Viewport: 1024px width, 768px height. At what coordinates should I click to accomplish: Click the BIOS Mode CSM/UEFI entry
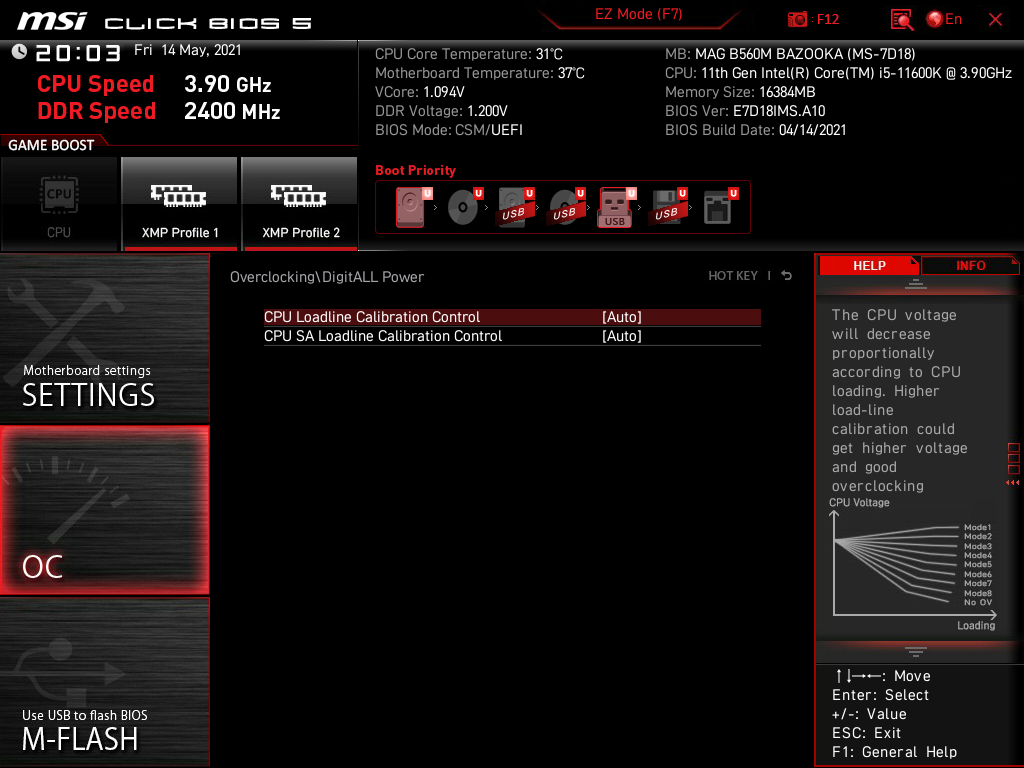pyautogui.click(x=449, y=130)
